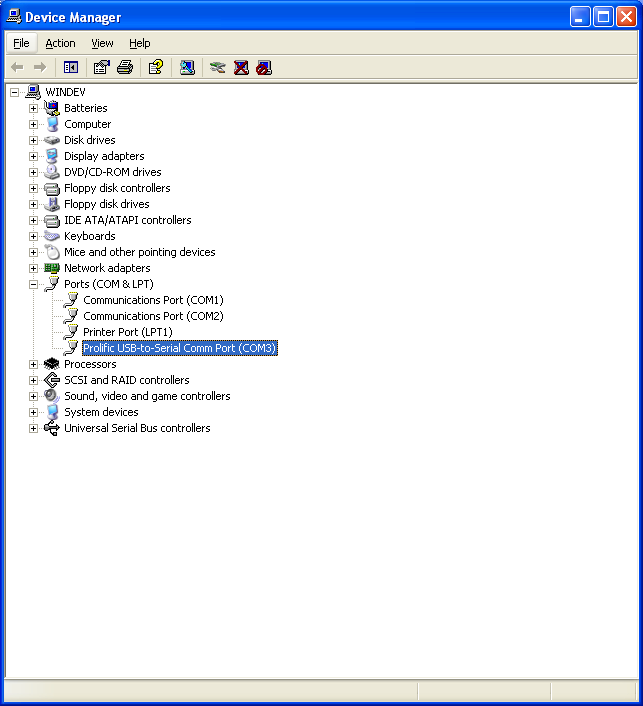Expand the Processors node

coord(33,364)
